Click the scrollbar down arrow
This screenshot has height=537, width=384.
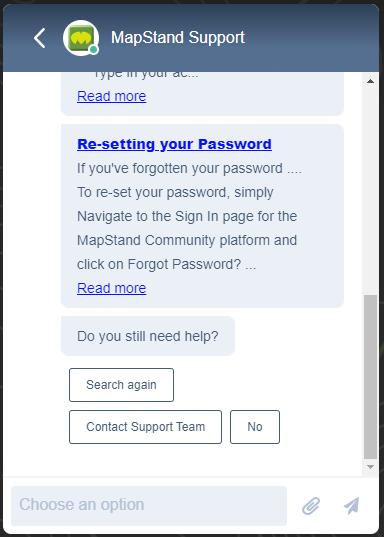coord(370,467)
